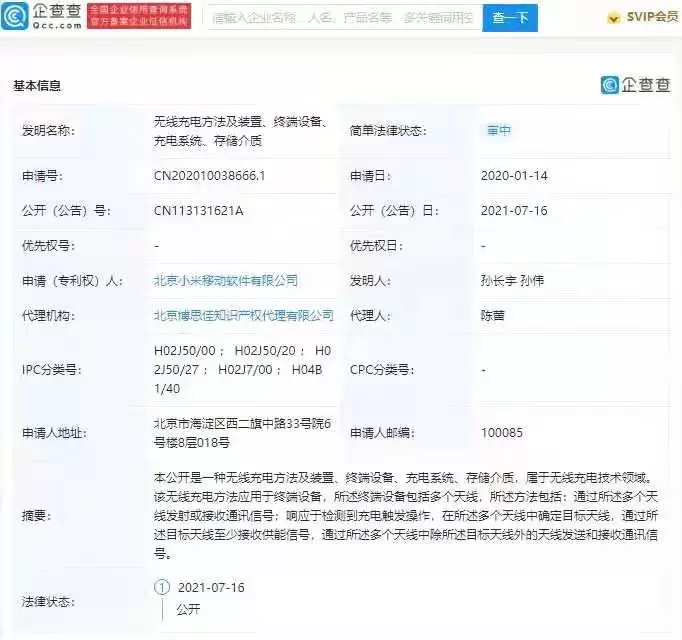This screenshot has width=682, height=640.
Task: Click the Qcc.com logo in header
Action: [44, 16]
